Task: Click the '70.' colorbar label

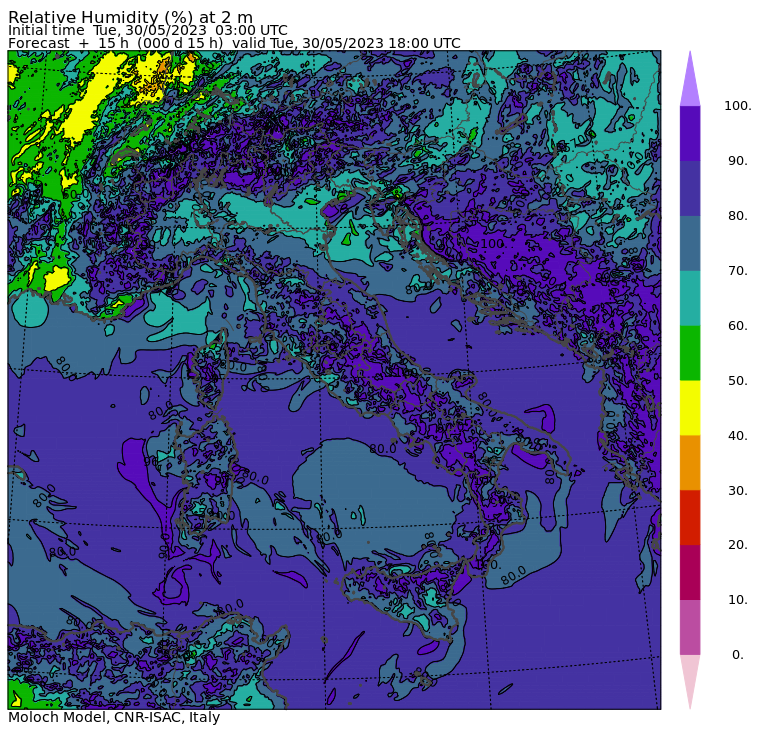Action: (x=737, y=270)
